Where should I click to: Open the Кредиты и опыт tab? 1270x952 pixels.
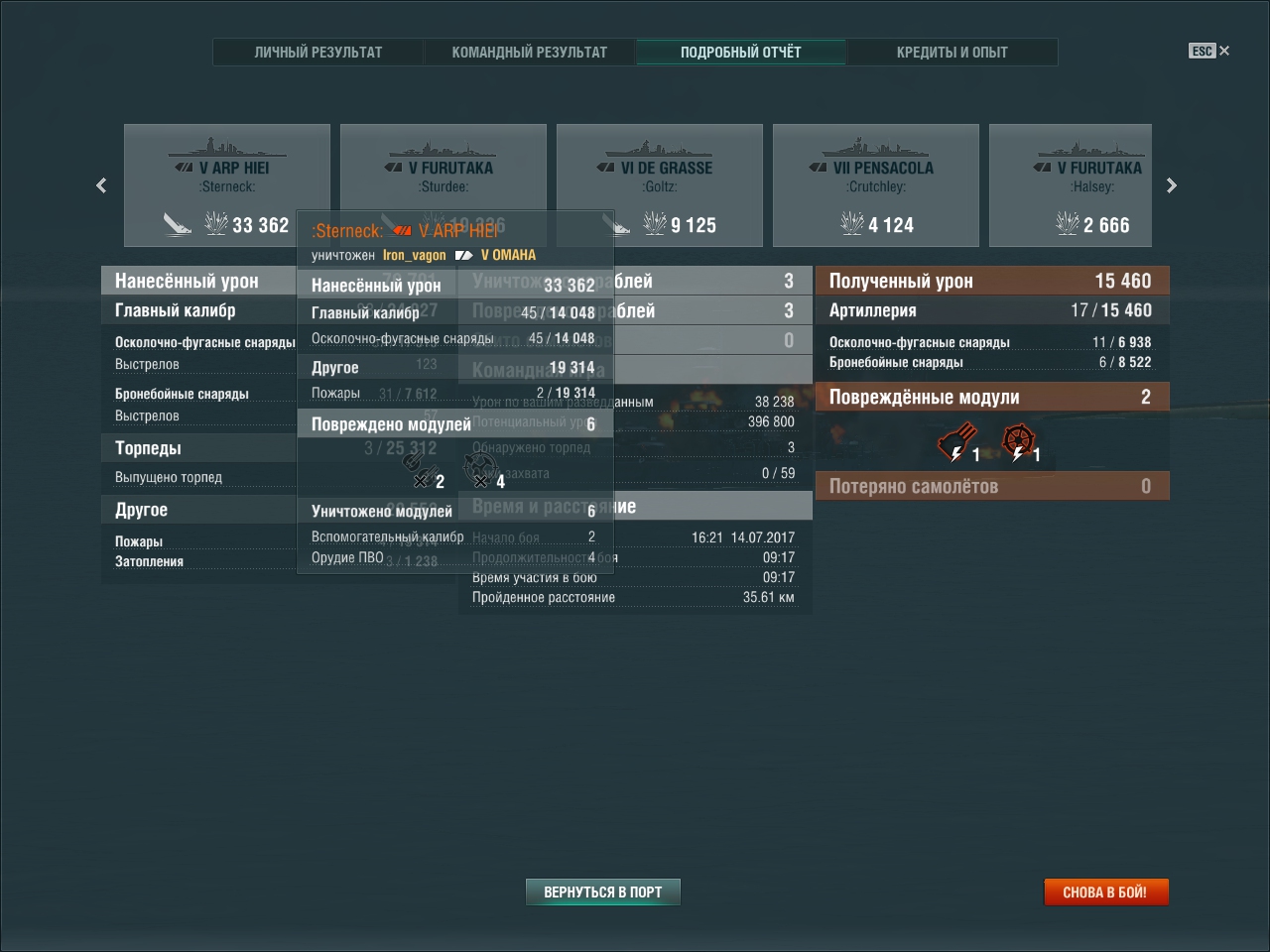tap(952, 52)
